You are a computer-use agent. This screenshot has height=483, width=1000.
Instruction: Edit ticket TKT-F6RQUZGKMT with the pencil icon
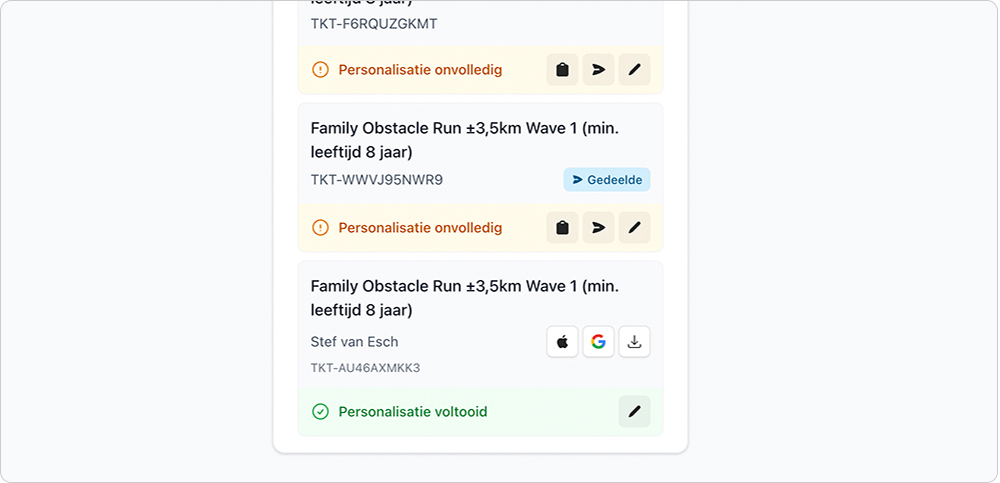[634, 70]
